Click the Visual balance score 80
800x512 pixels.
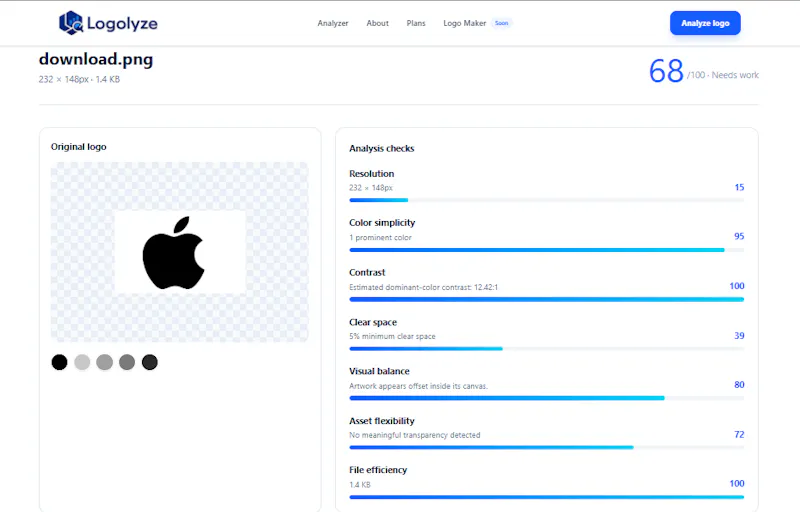point(739,385)
